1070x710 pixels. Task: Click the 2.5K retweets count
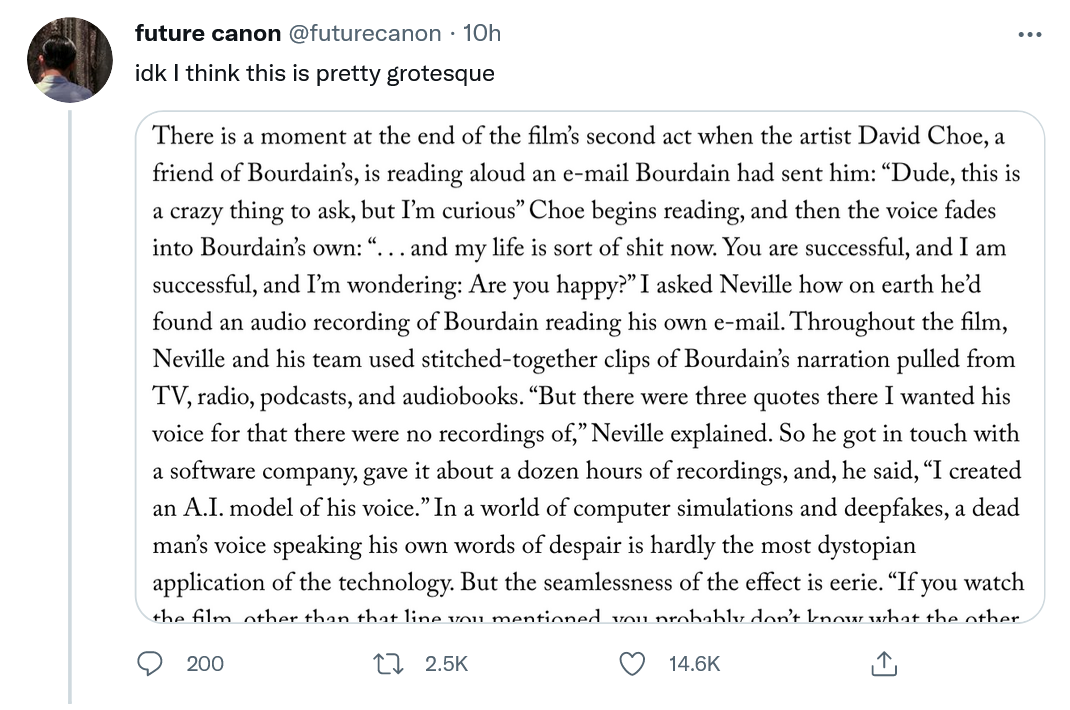click(x=446, y=664)
